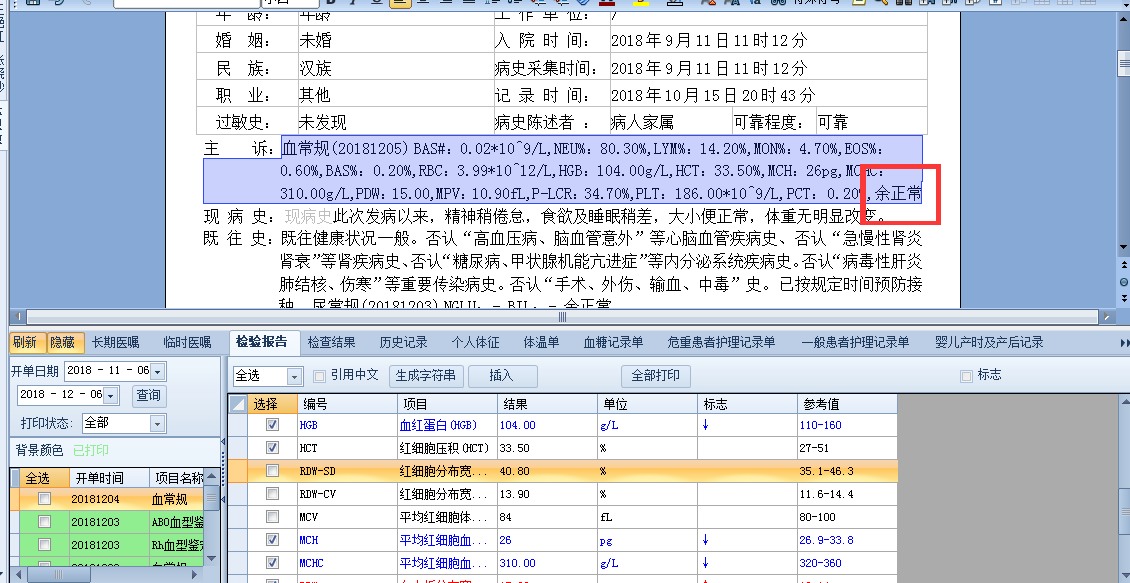Open the 打印状态 dropdown
The height and width of the screenshot is (583, 1130).
click(x=158, y=424)
